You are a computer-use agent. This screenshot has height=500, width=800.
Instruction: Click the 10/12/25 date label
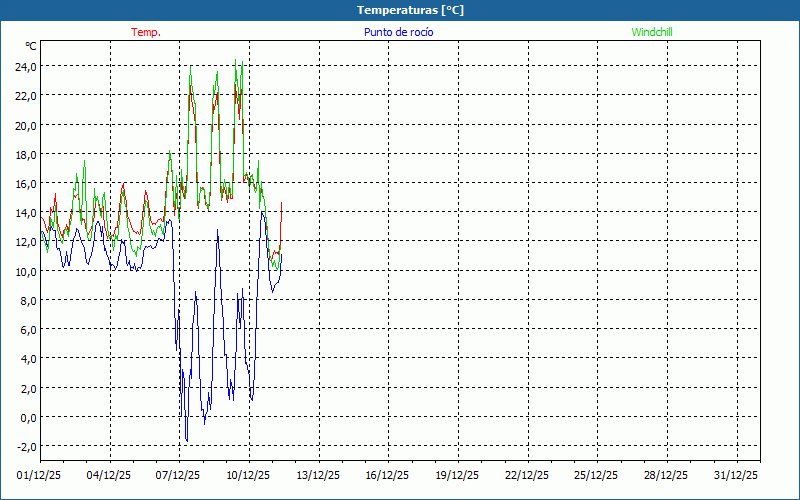click(248, 476)
